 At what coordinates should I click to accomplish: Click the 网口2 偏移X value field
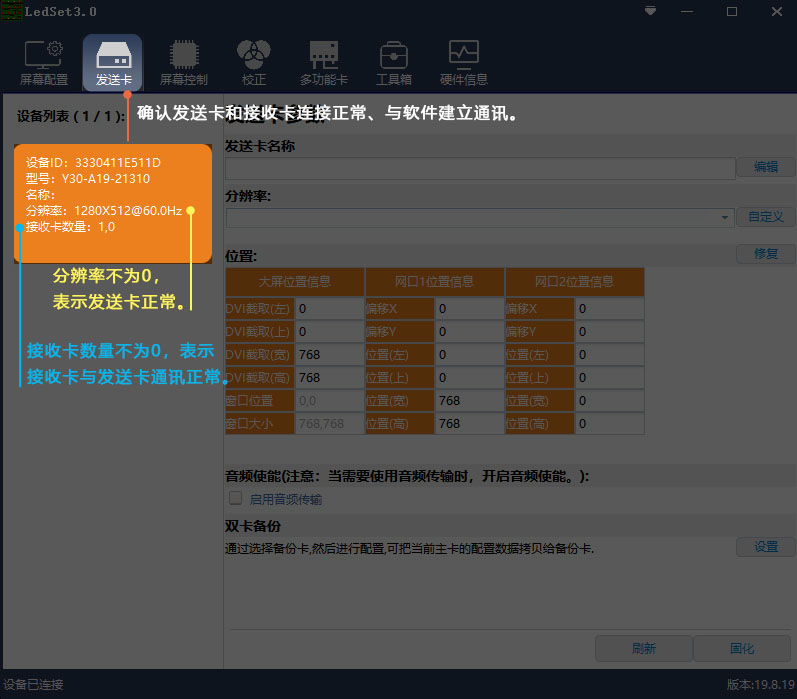click(609, 309)
